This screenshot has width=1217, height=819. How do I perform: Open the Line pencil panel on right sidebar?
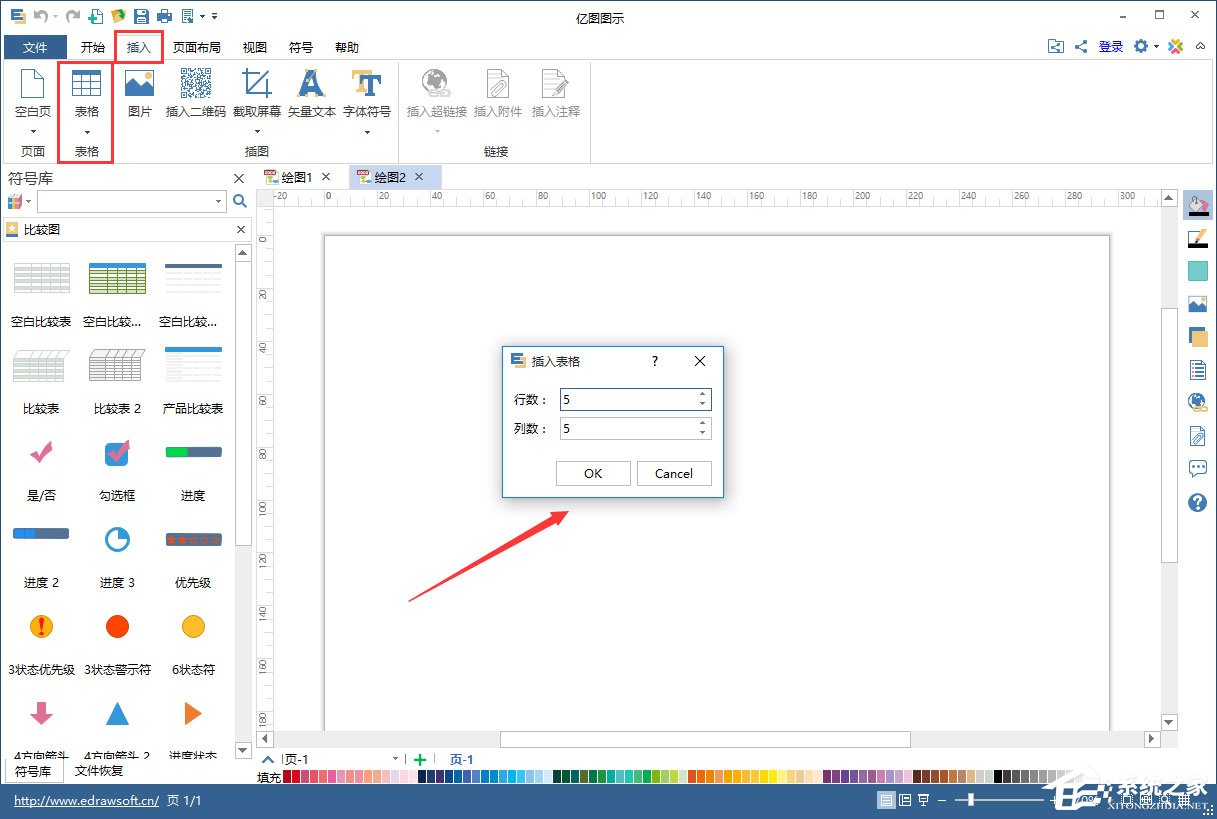click(x=1197, y=238)
